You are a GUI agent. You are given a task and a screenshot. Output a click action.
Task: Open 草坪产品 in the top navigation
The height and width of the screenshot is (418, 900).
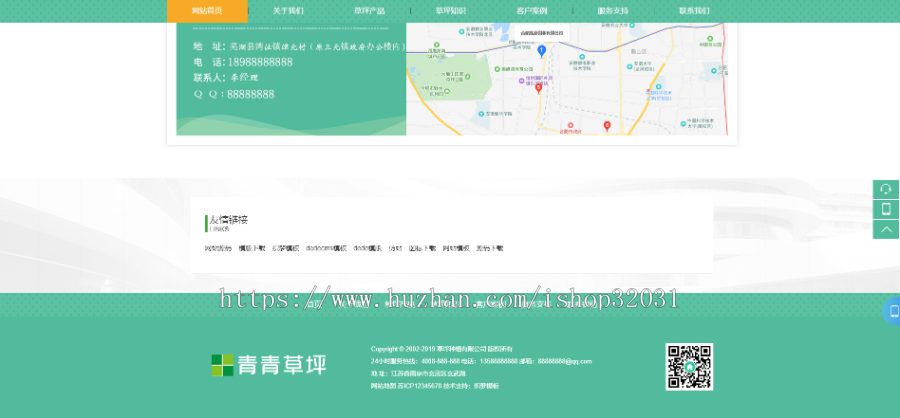pyautogui.click(x=370, y=11)
